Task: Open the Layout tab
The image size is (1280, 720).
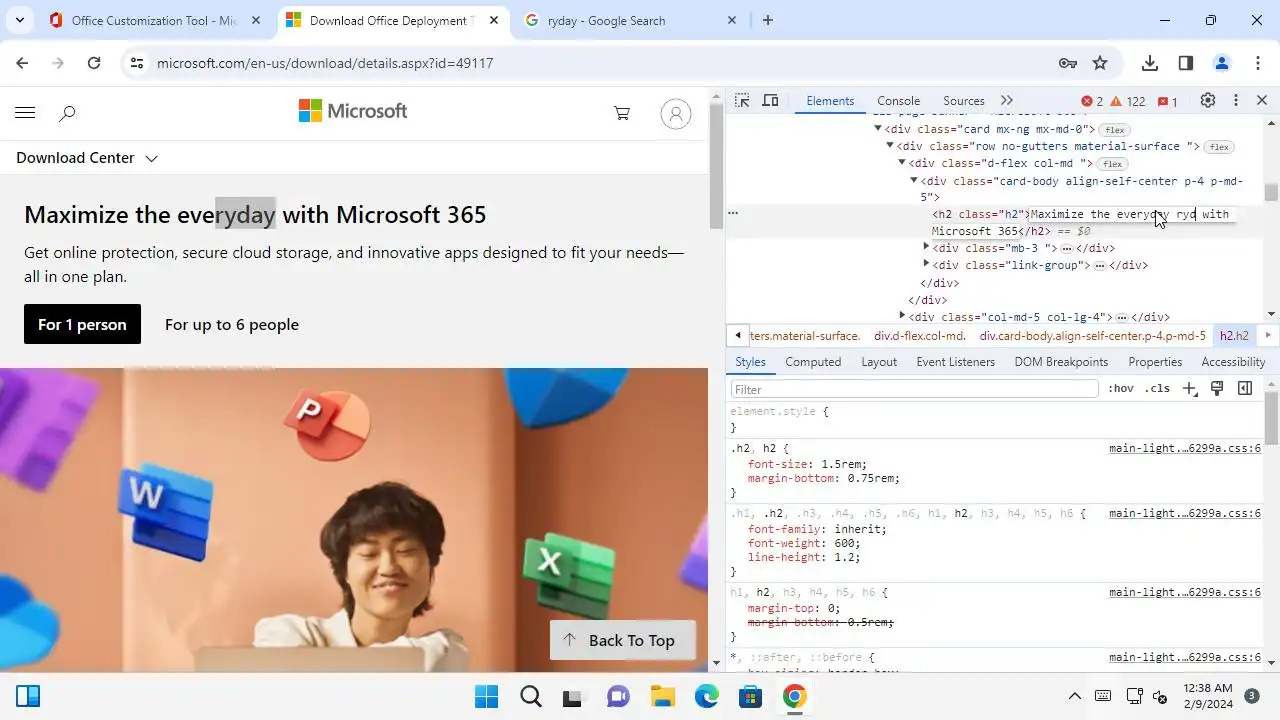Action: coord(879,362)
